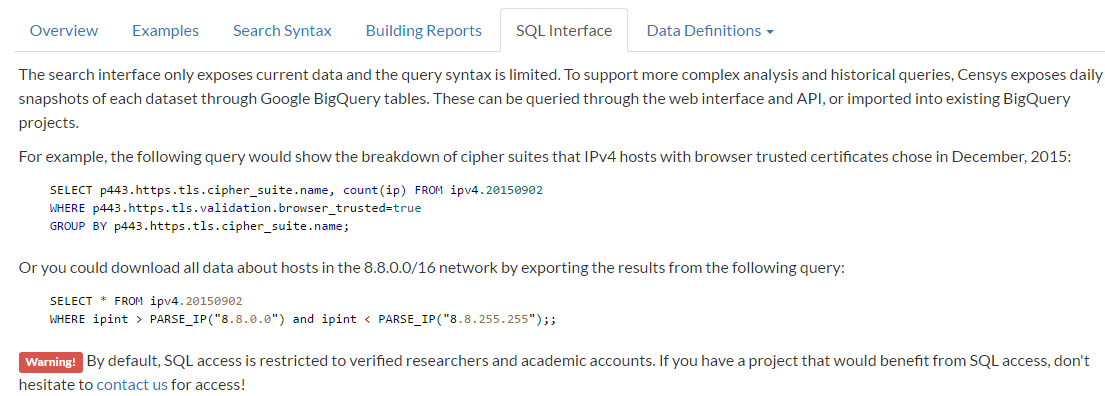The height and width of the screenshot is (396, 1105).
Task: Click the PARSE_IP("8.8.0.0") expression
Action: coord(217,319)
